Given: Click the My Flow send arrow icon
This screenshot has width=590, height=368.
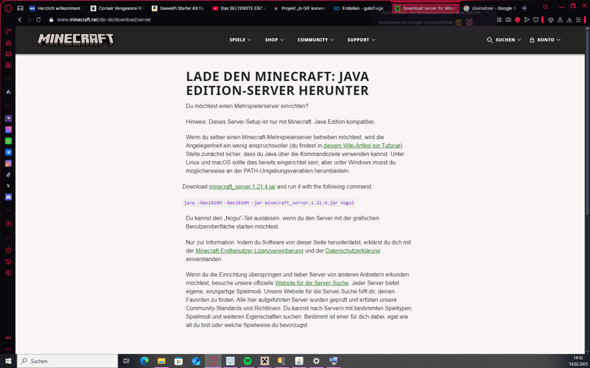Looking at the screenshot, I should pyautogui.click(x=526, y=20).
